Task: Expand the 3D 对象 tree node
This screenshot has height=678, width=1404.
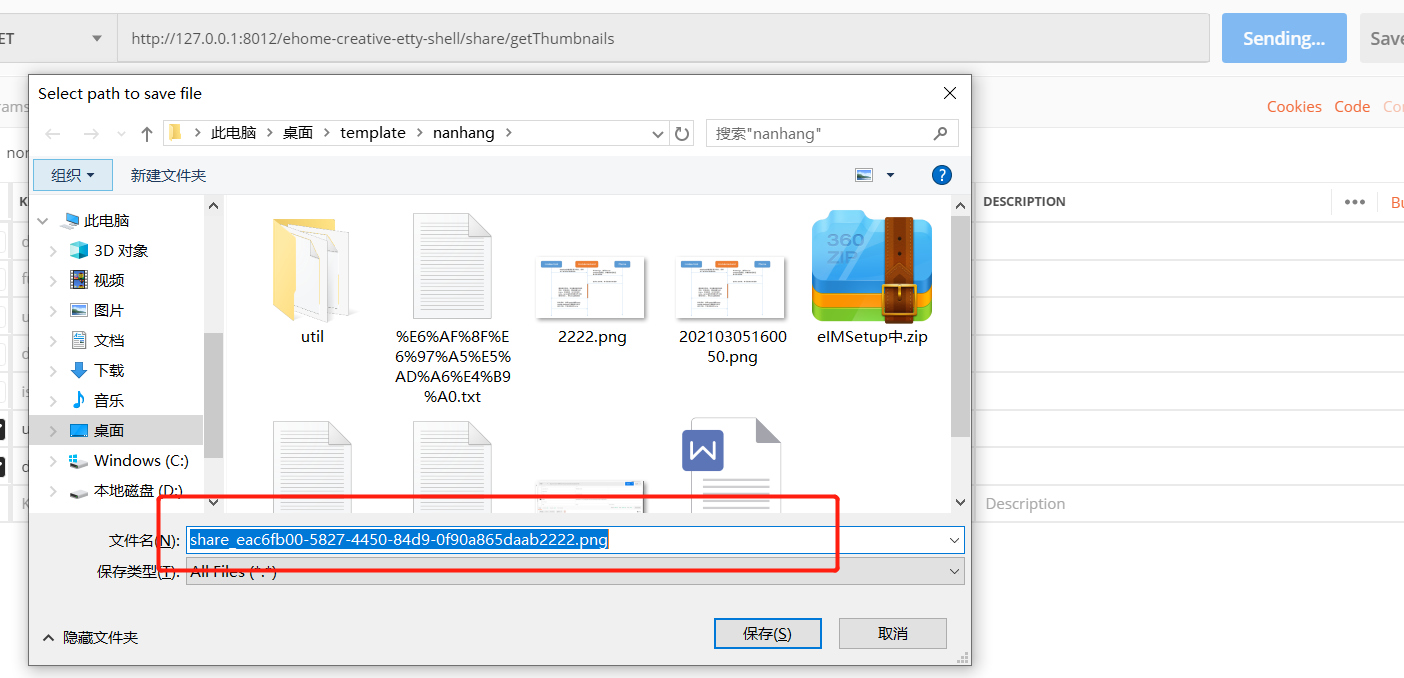Action: click(x=53, y=251)
